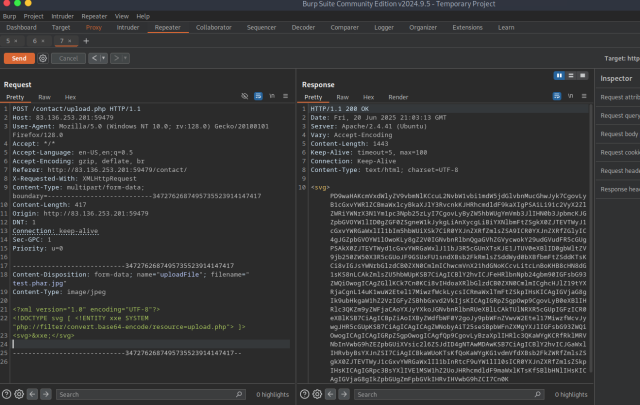Add a new Repeater tab
Image resolution: width=640 pixels, height=405 pixels.
pos(86,41)
